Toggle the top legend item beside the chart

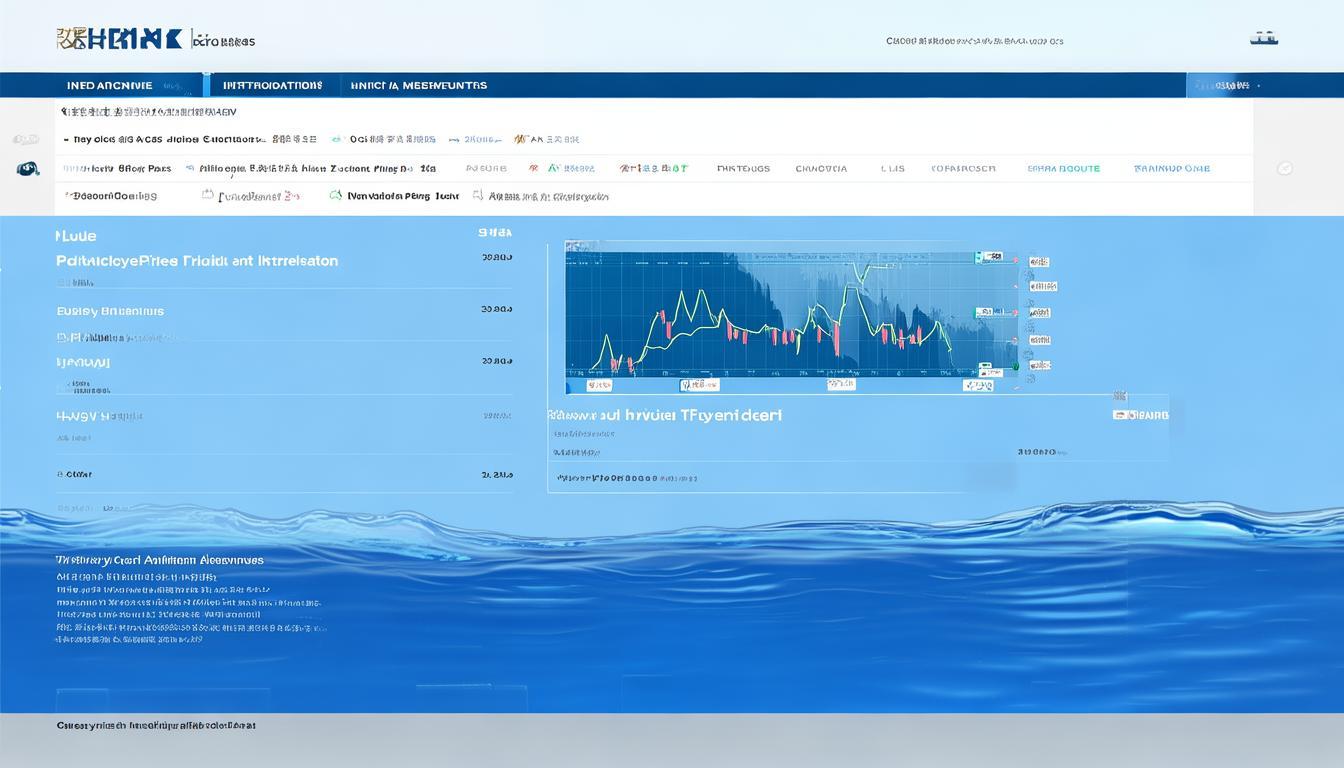(1039, 262)
